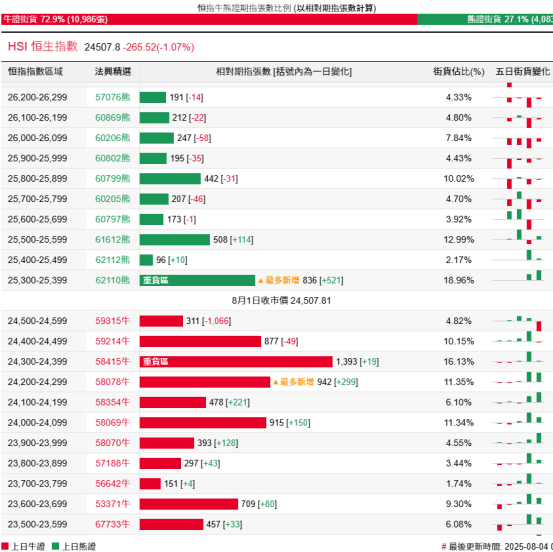Click the 街貨佔比(%) column header
The width and height of the screenshot is (553, 552).
pyautogui.click(x=458, y=72)
